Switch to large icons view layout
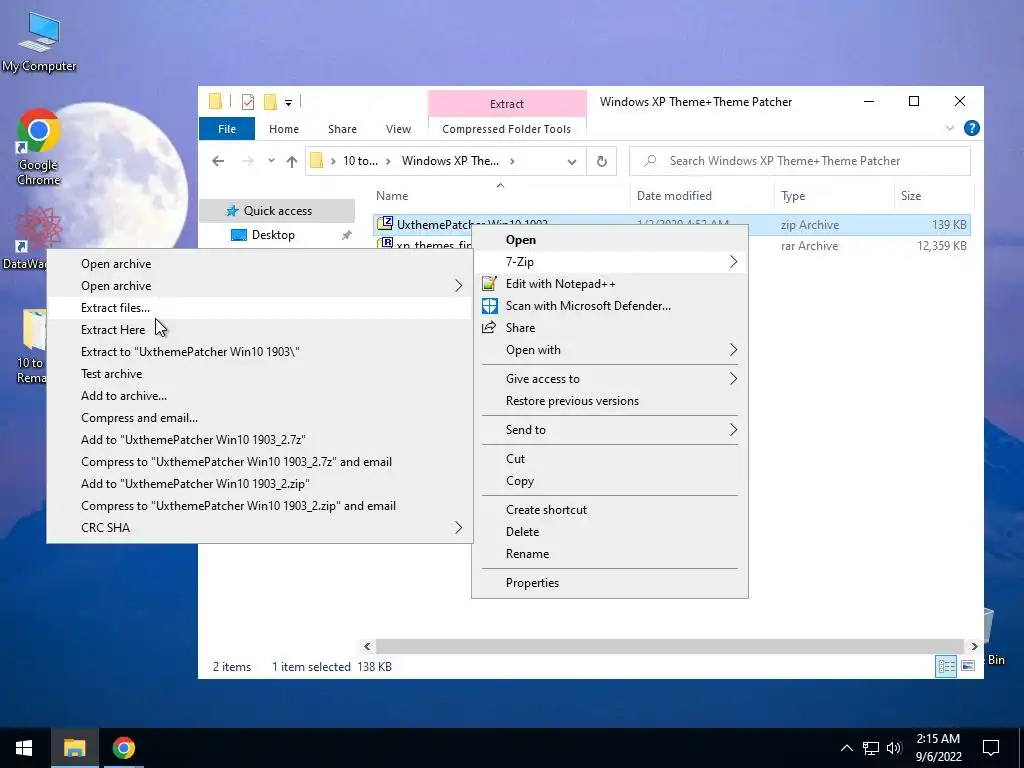Viewport: 1024px width, 768px height. 968,666
